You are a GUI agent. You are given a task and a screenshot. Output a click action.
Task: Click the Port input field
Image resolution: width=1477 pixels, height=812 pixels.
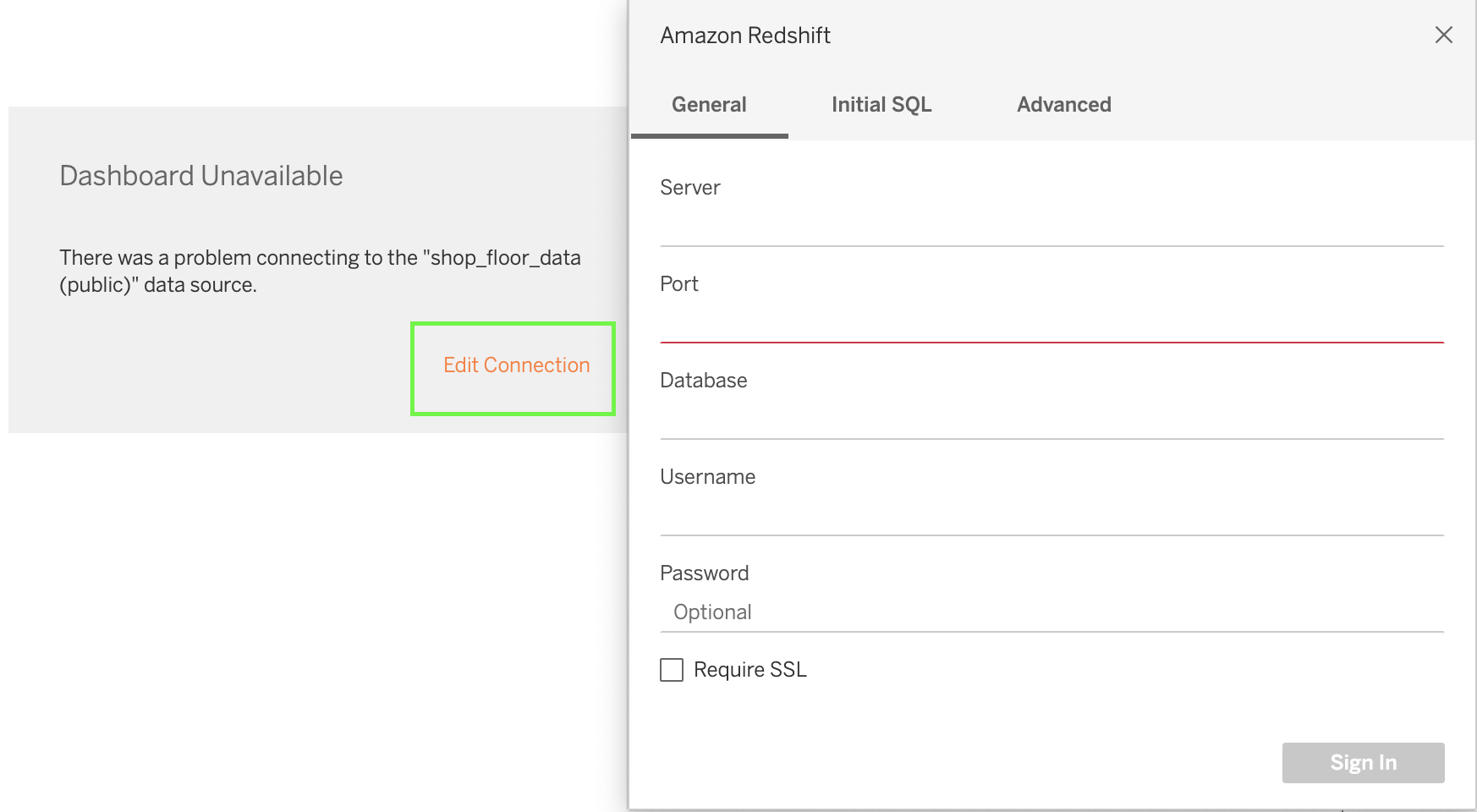[x=1051, y=321]
